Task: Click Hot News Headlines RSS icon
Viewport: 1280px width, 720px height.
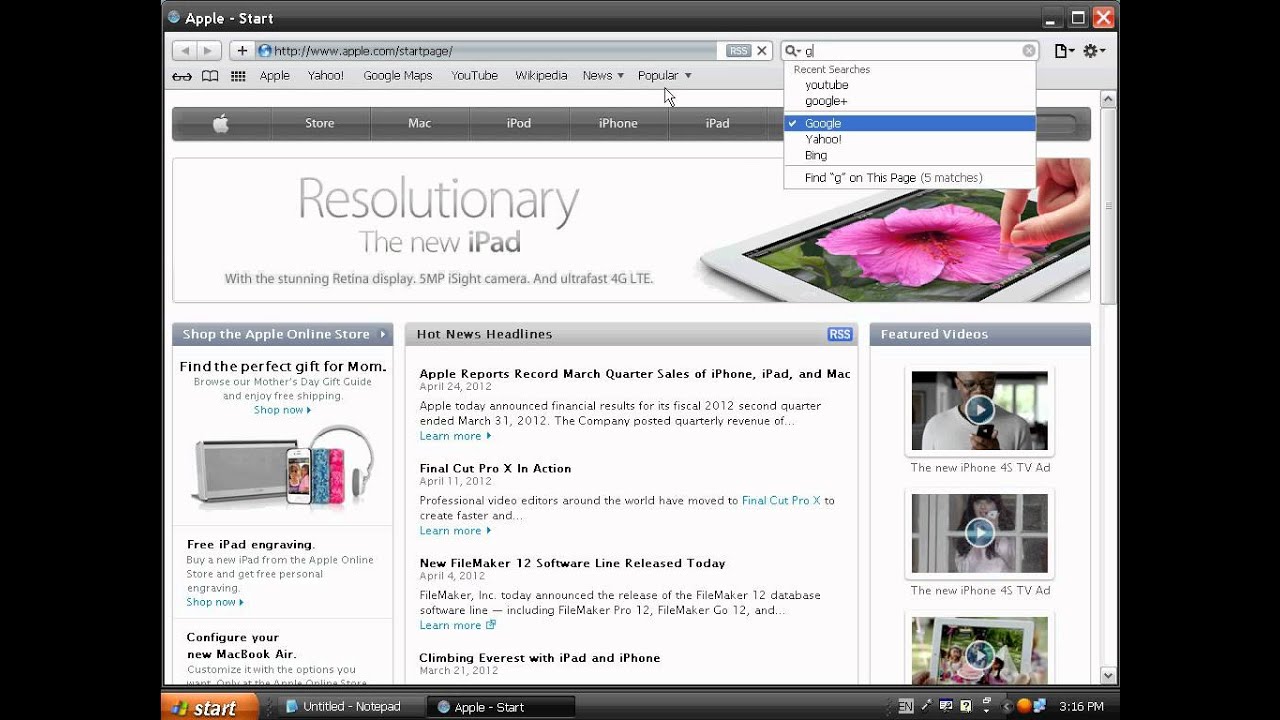Action: (x=840, y=334)
